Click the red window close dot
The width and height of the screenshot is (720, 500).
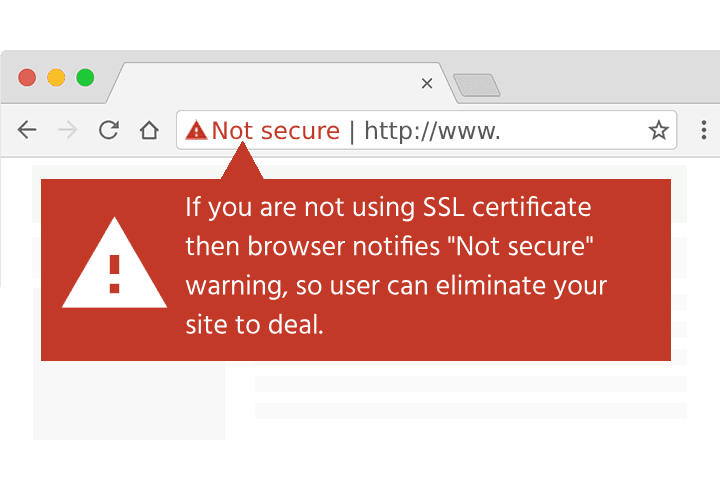[27, 78]
